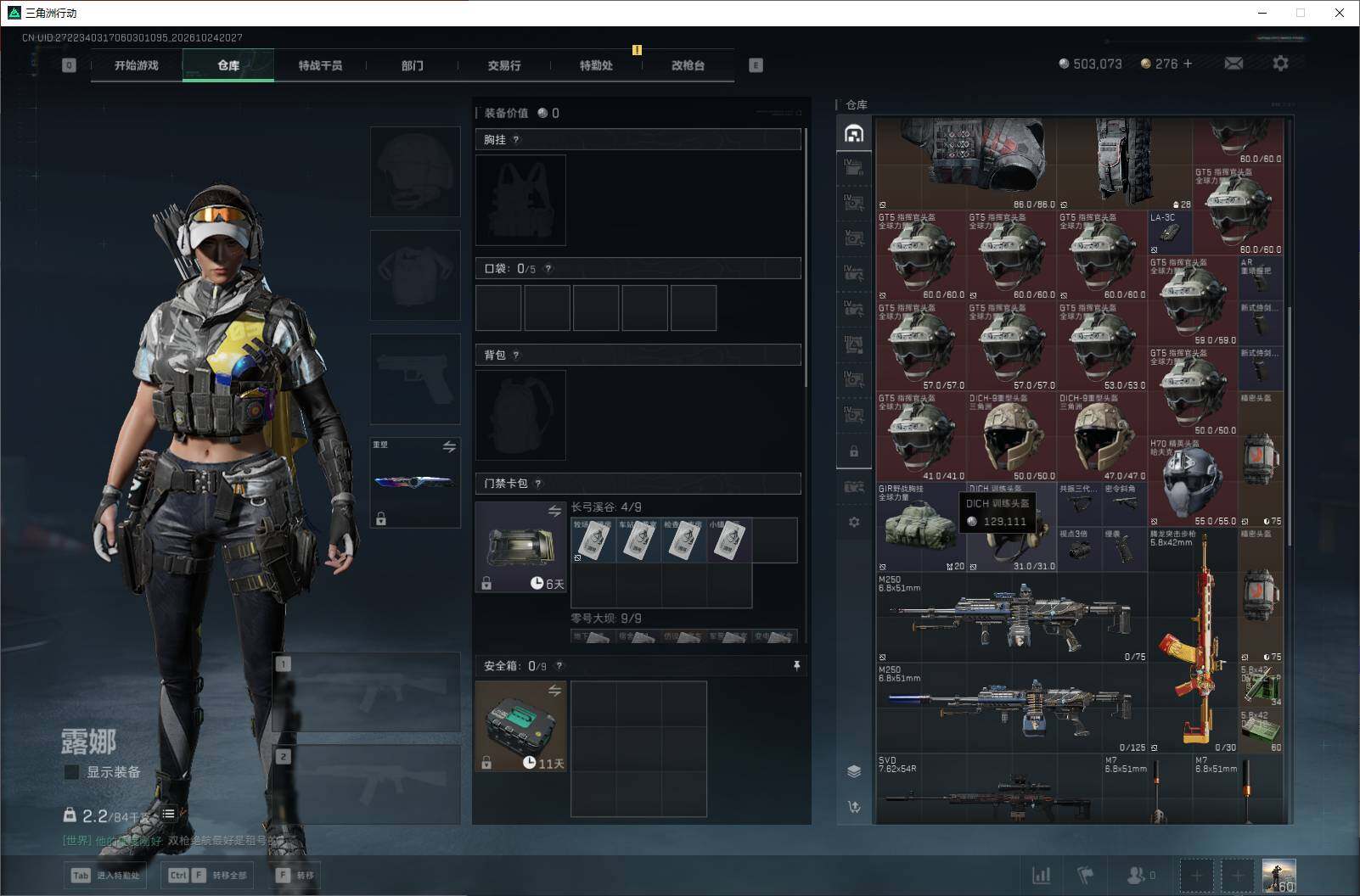
Task: Select the H70 精英头盔 helmet item
Action: [x=1193, y=482]
